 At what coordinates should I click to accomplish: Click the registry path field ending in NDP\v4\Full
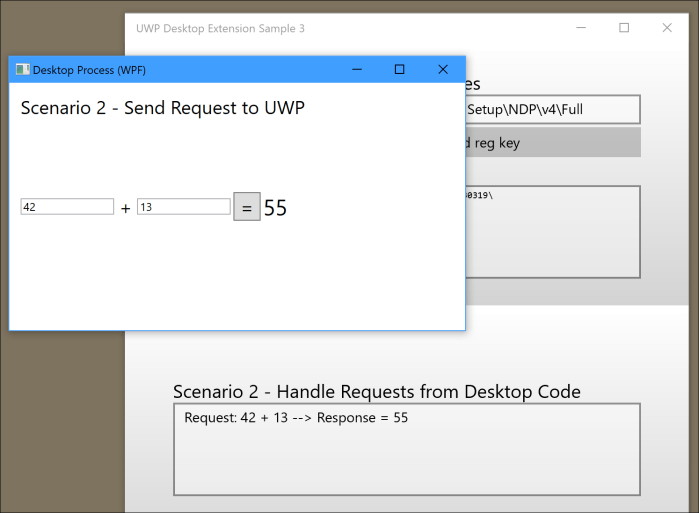552,109
